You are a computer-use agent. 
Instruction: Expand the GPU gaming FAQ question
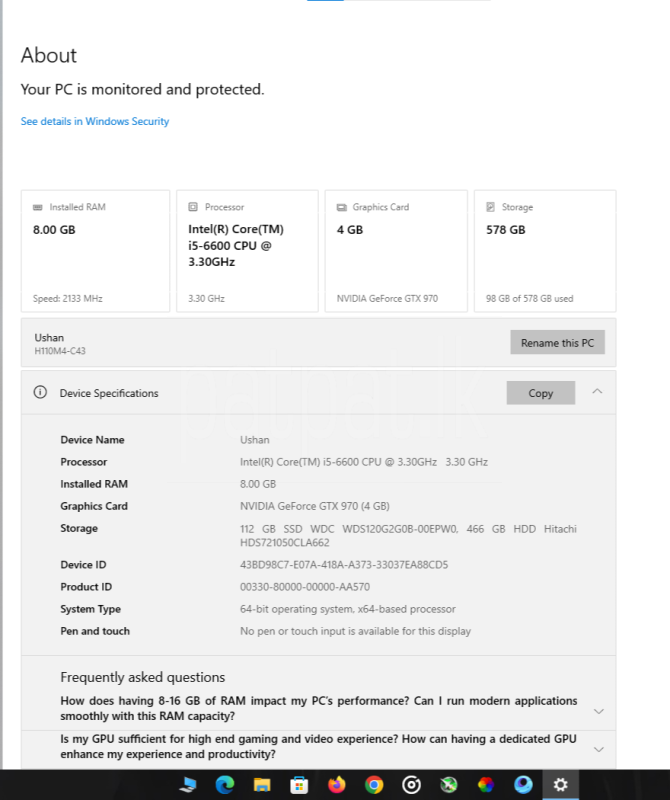(x=598, y=749)
